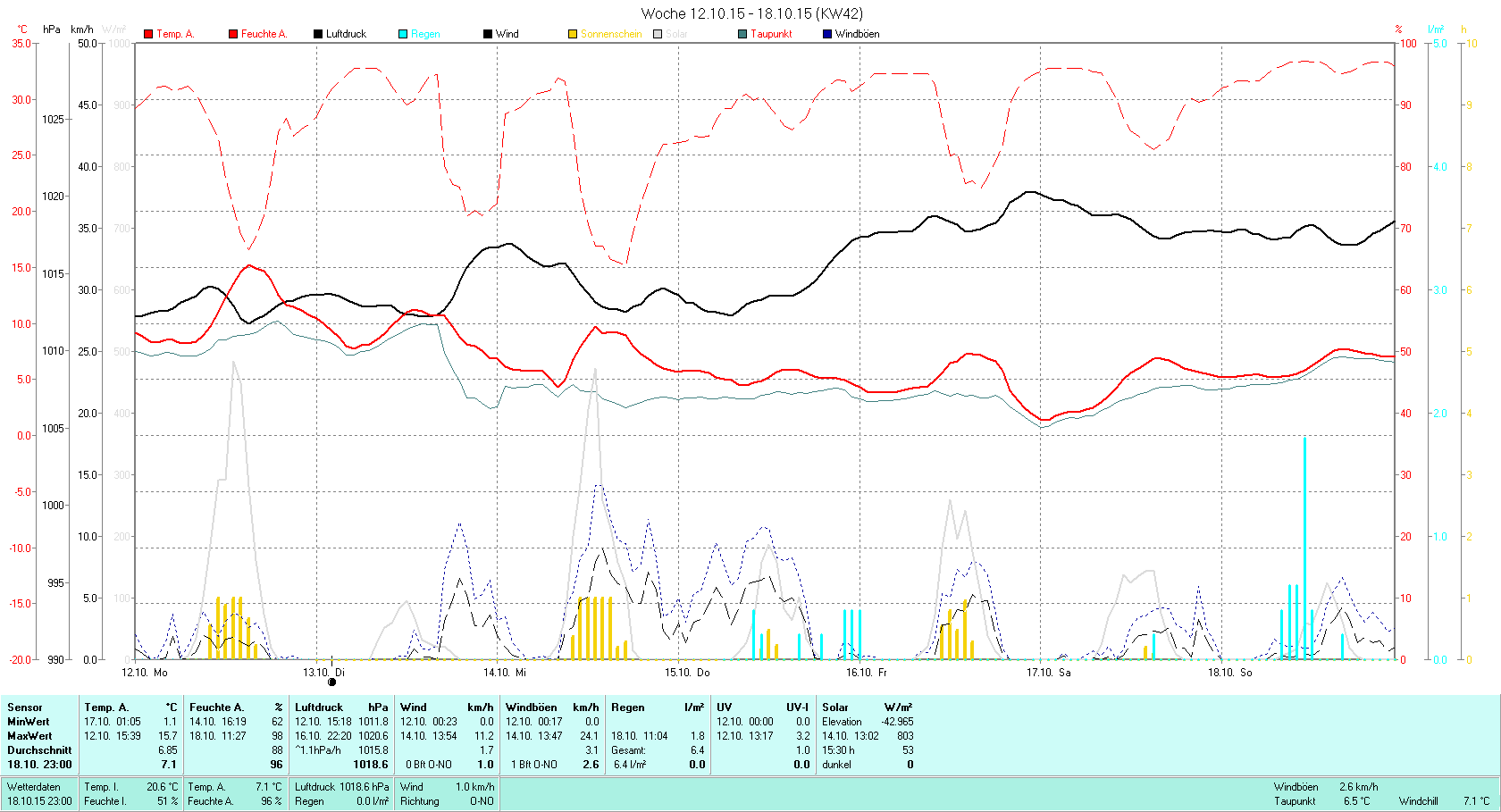The width and height of the screenshot is (1501, 812).
Task: Click the 12.10. Mo date label
Action: click(145, 673)
